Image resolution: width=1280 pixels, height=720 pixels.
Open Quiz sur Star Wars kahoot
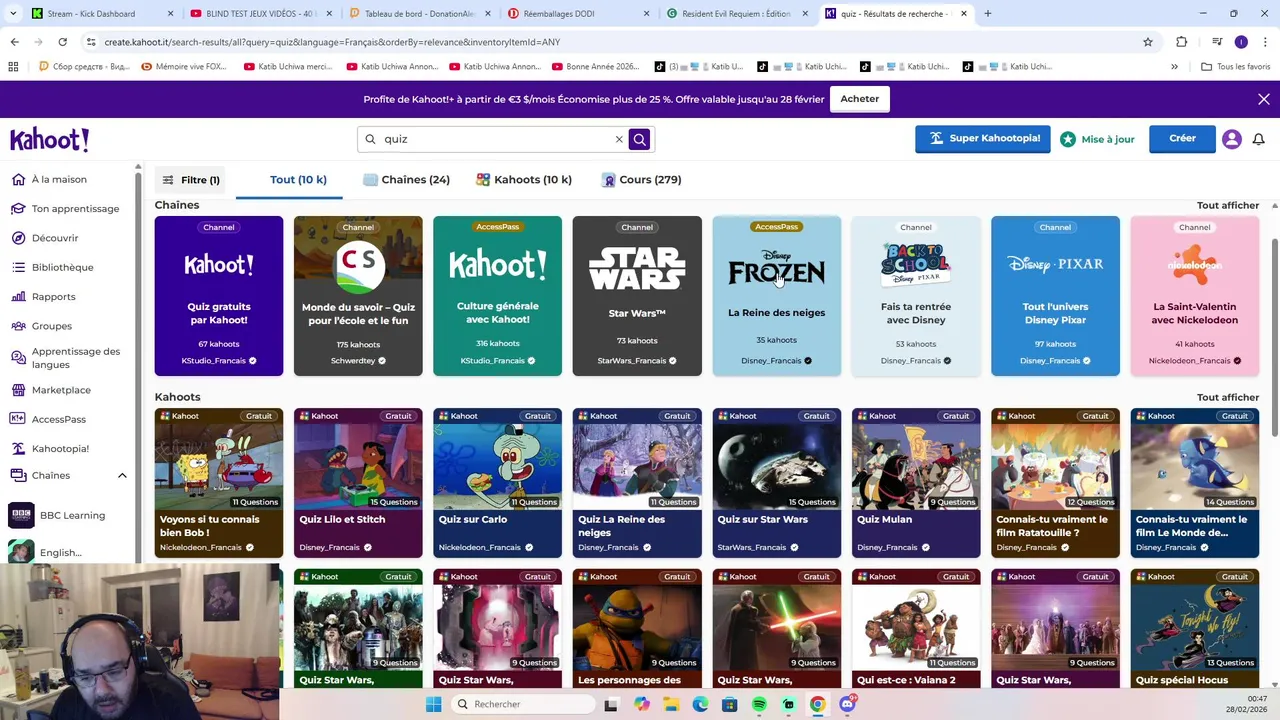click(x=776, y=483)
